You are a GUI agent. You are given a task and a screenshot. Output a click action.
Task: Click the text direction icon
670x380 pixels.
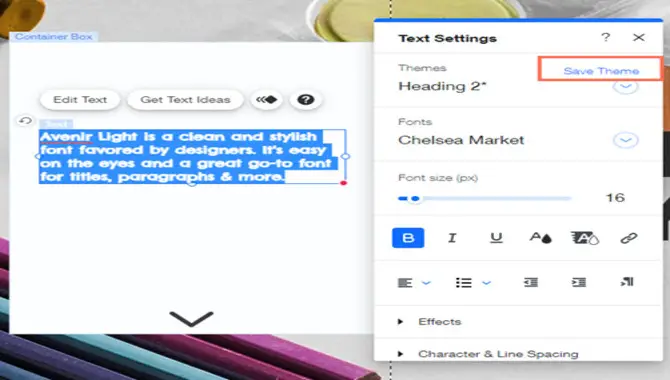coord(627,282)
